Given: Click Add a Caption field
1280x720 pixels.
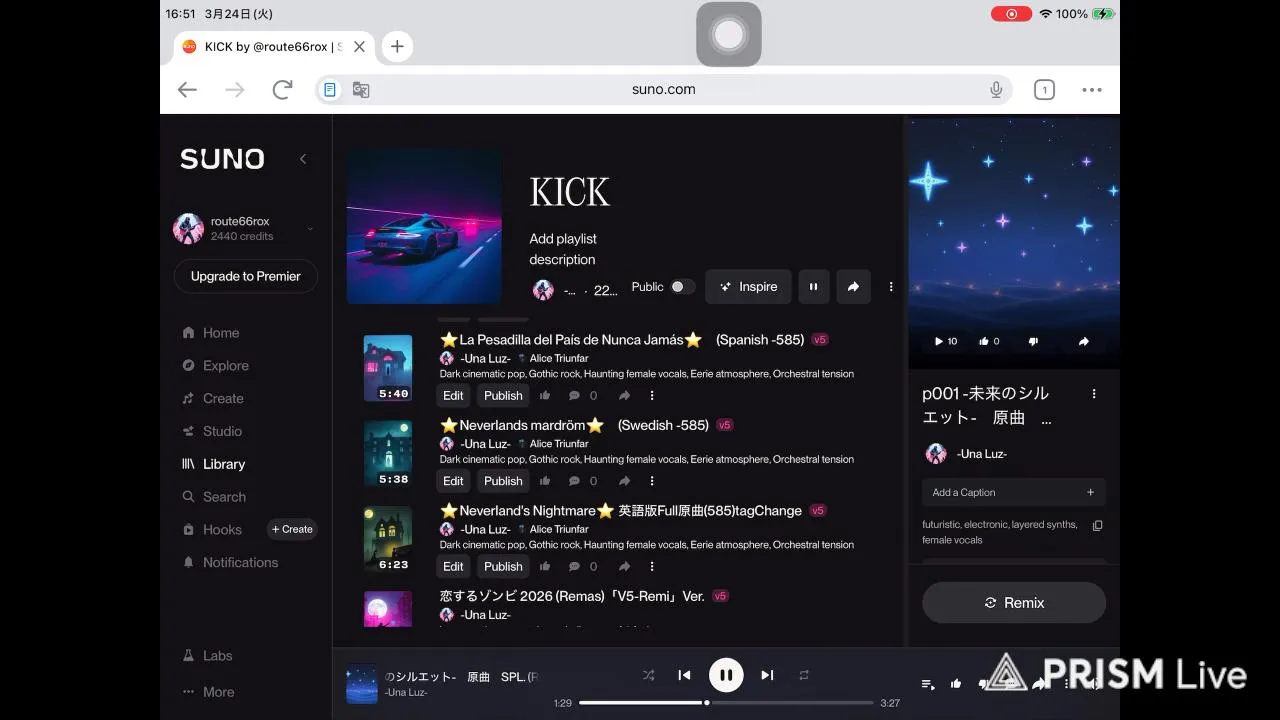Looking at the screenshot, I should (1014, 492).
